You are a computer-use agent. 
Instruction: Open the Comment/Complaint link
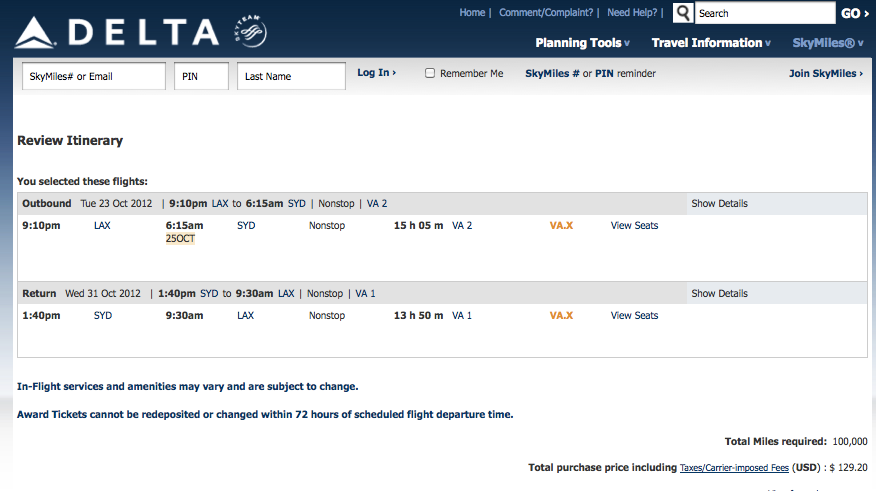(x=546, y=12)
